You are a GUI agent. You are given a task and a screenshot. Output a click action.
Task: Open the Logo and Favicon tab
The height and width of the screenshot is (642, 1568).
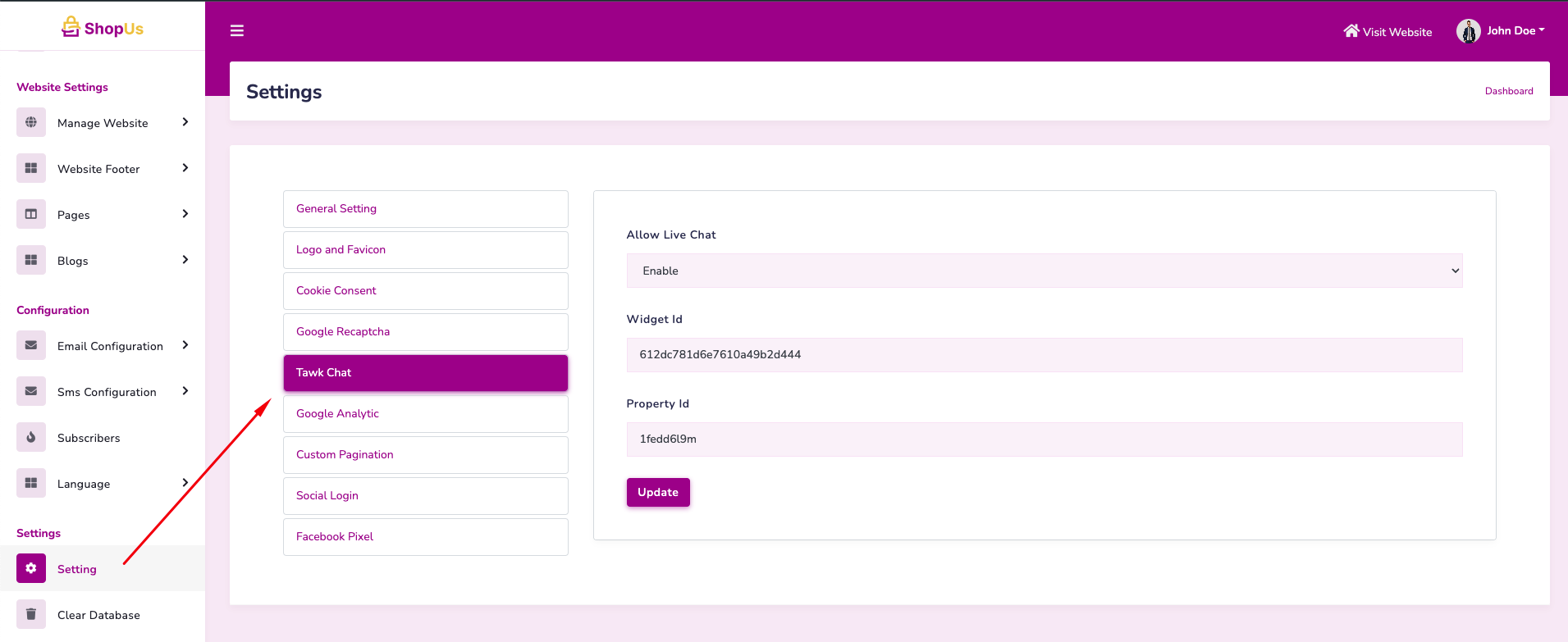[425, 250]
